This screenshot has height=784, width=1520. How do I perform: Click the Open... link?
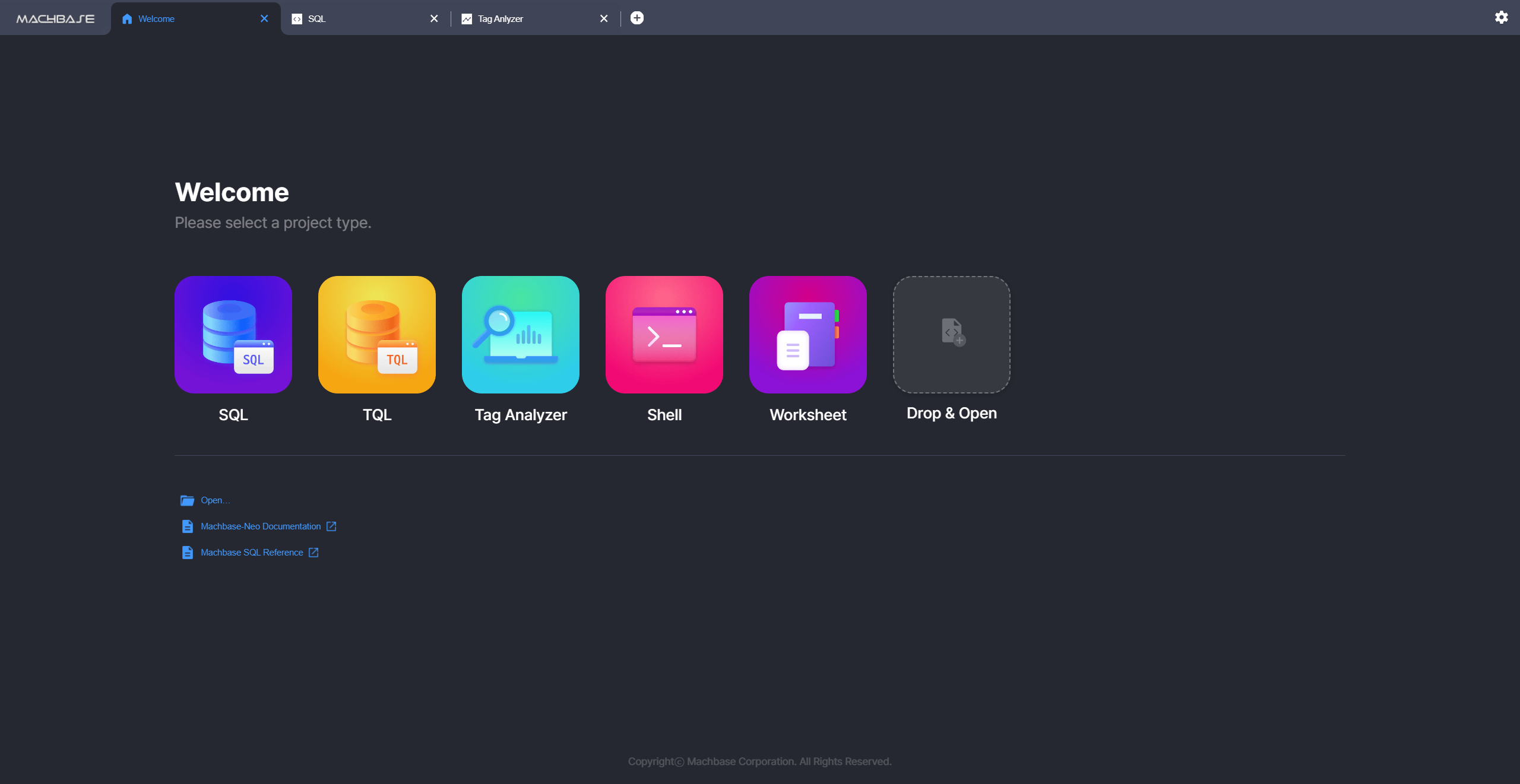click(x=215, y=500)
